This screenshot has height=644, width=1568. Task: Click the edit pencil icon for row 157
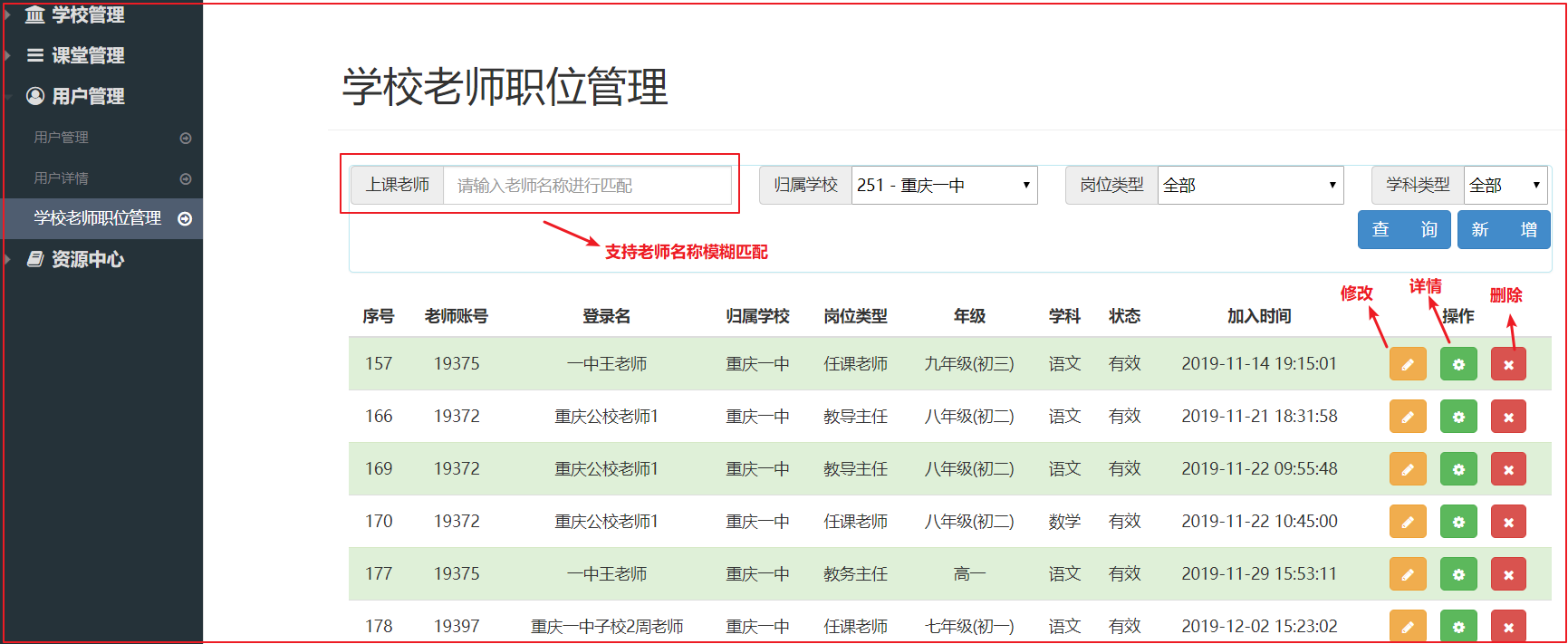(x=1408, y=364)
